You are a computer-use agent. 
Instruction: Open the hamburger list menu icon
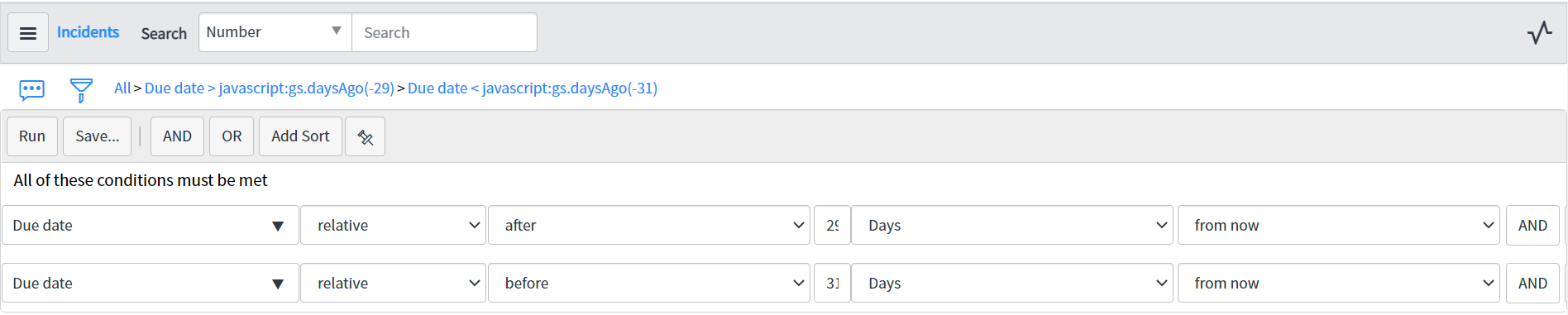pyautogui.click(x=28, y=33)
